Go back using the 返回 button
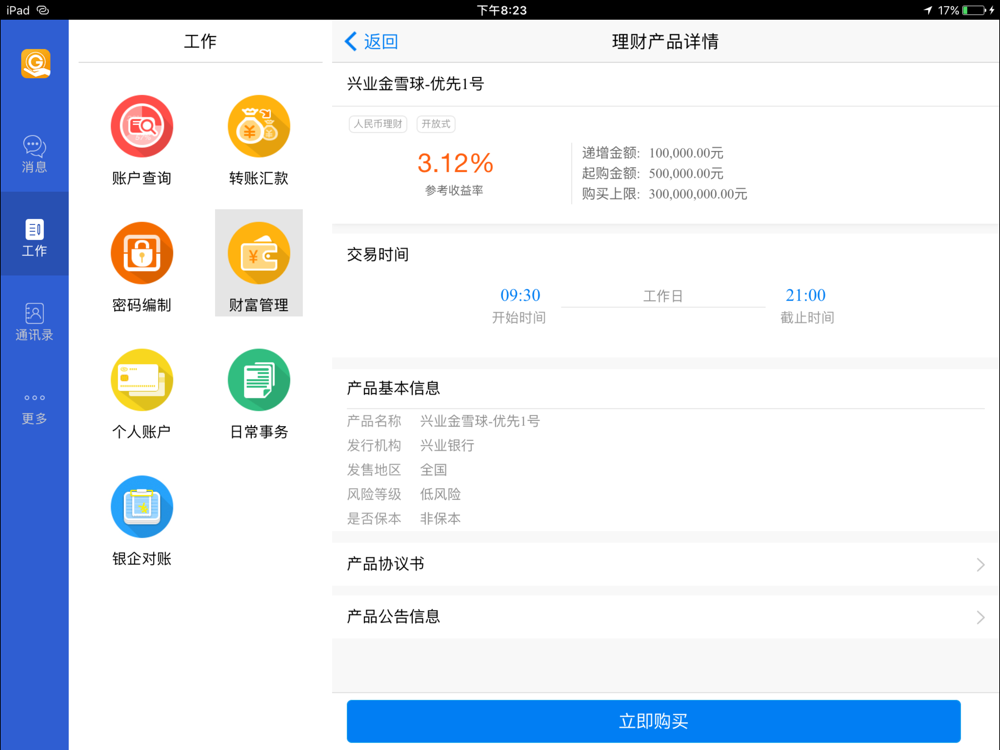Viewport: 1000px width, 750px height. pos(371,41)
